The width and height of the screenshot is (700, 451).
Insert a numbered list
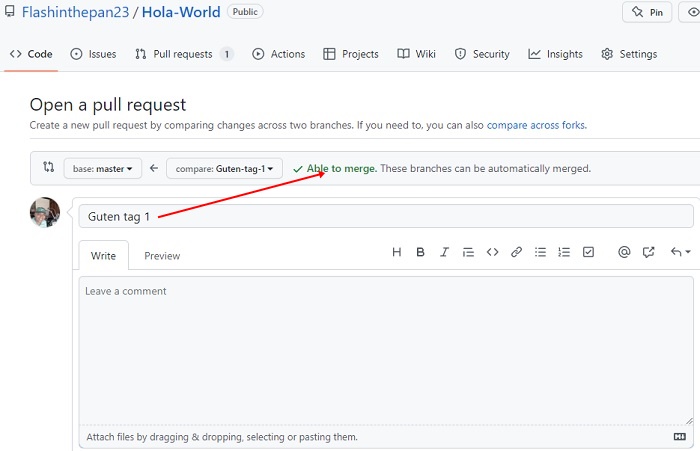[564, 252]
